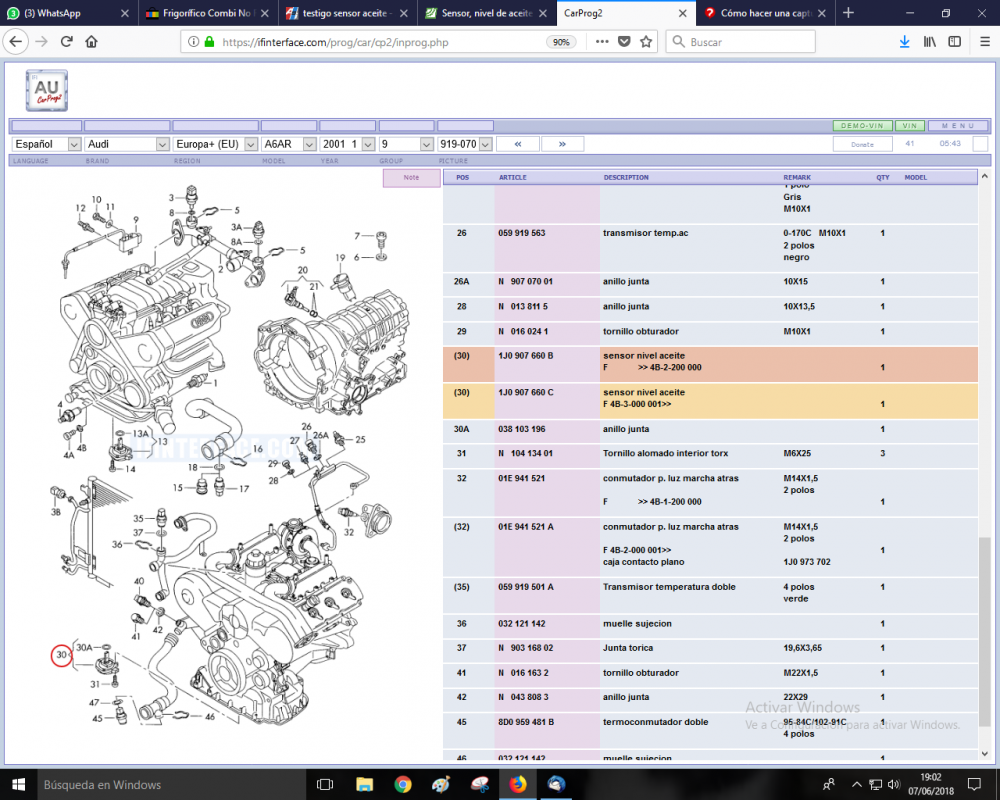Click the parts list scroll down arrow

(985, 753)
